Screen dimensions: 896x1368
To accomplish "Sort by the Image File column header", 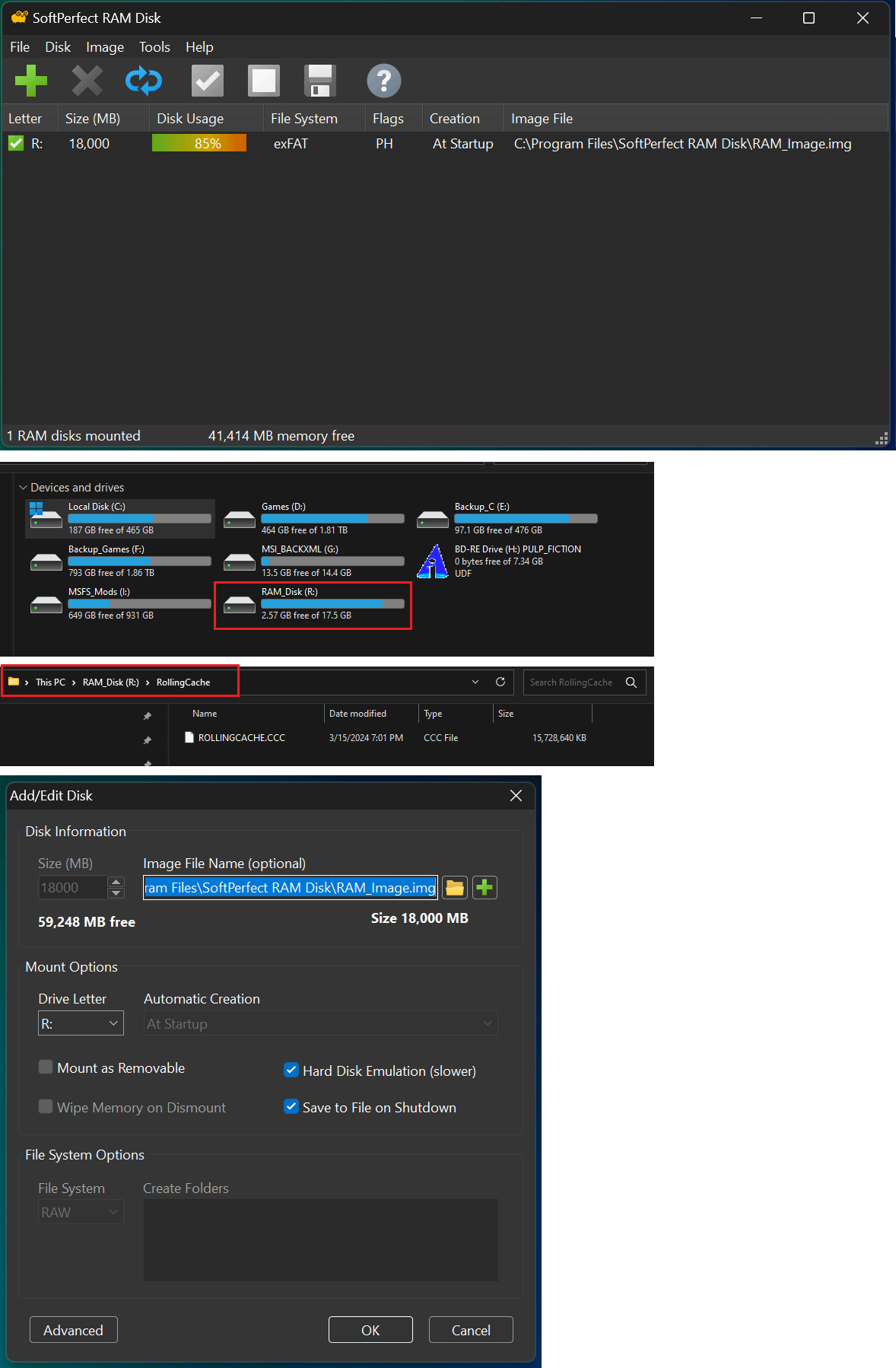I will (696, 119).
